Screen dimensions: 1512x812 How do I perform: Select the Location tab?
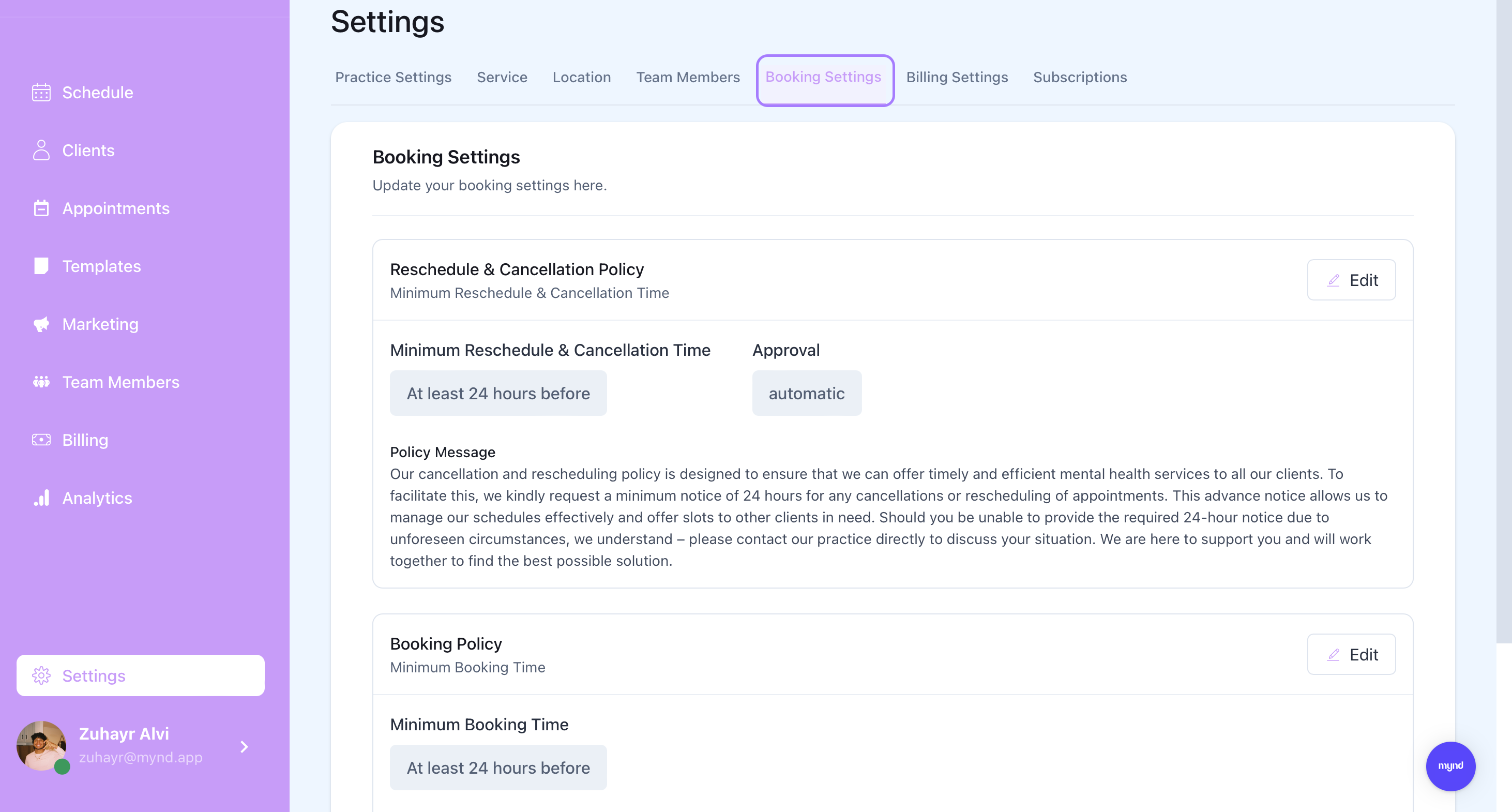pyautogui.click(x=582, y=77)
